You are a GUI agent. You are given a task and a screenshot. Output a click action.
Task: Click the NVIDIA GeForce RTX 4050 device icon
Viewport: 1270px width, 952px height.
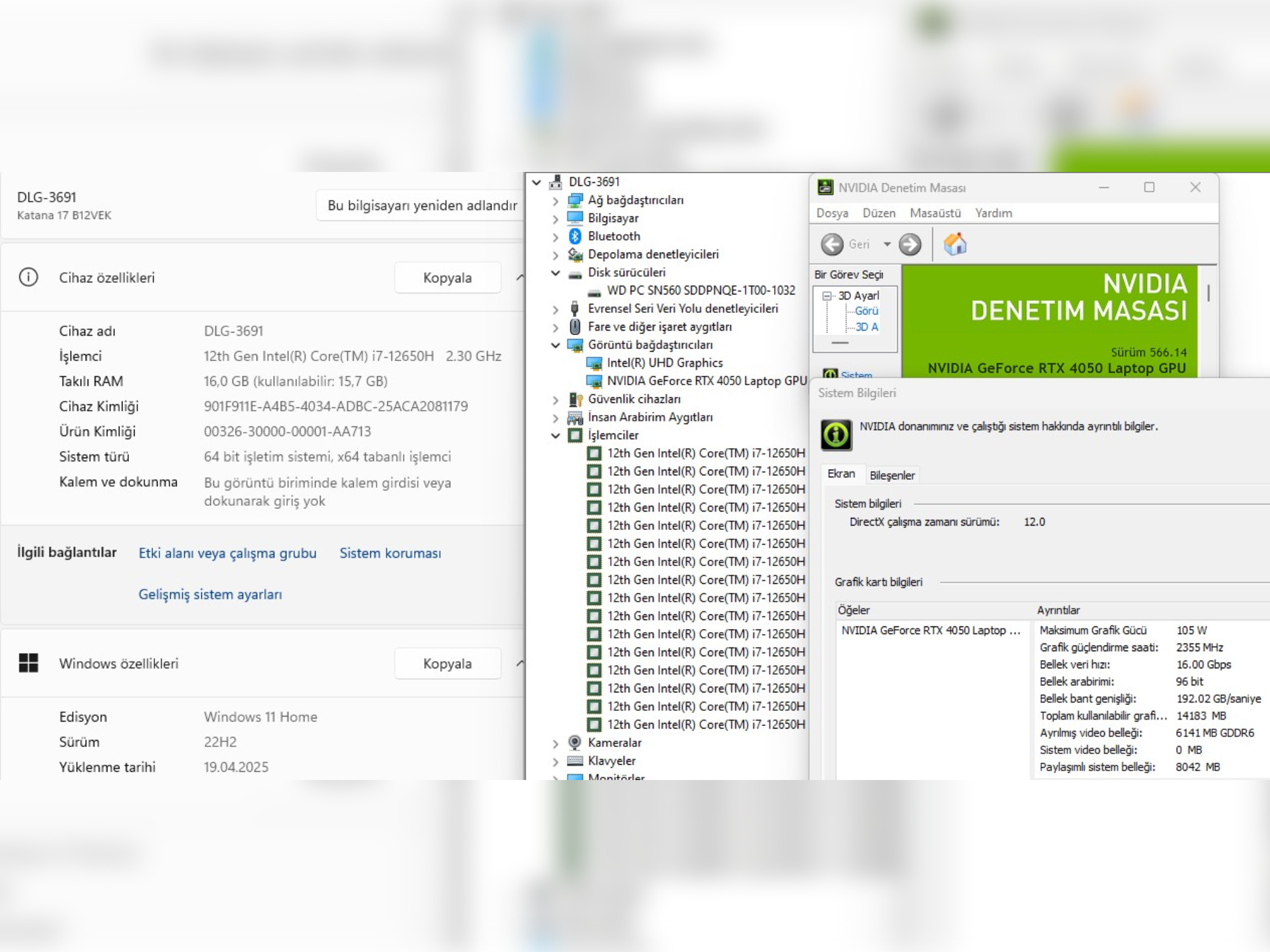pyautogui.click(x=594, y=381)
